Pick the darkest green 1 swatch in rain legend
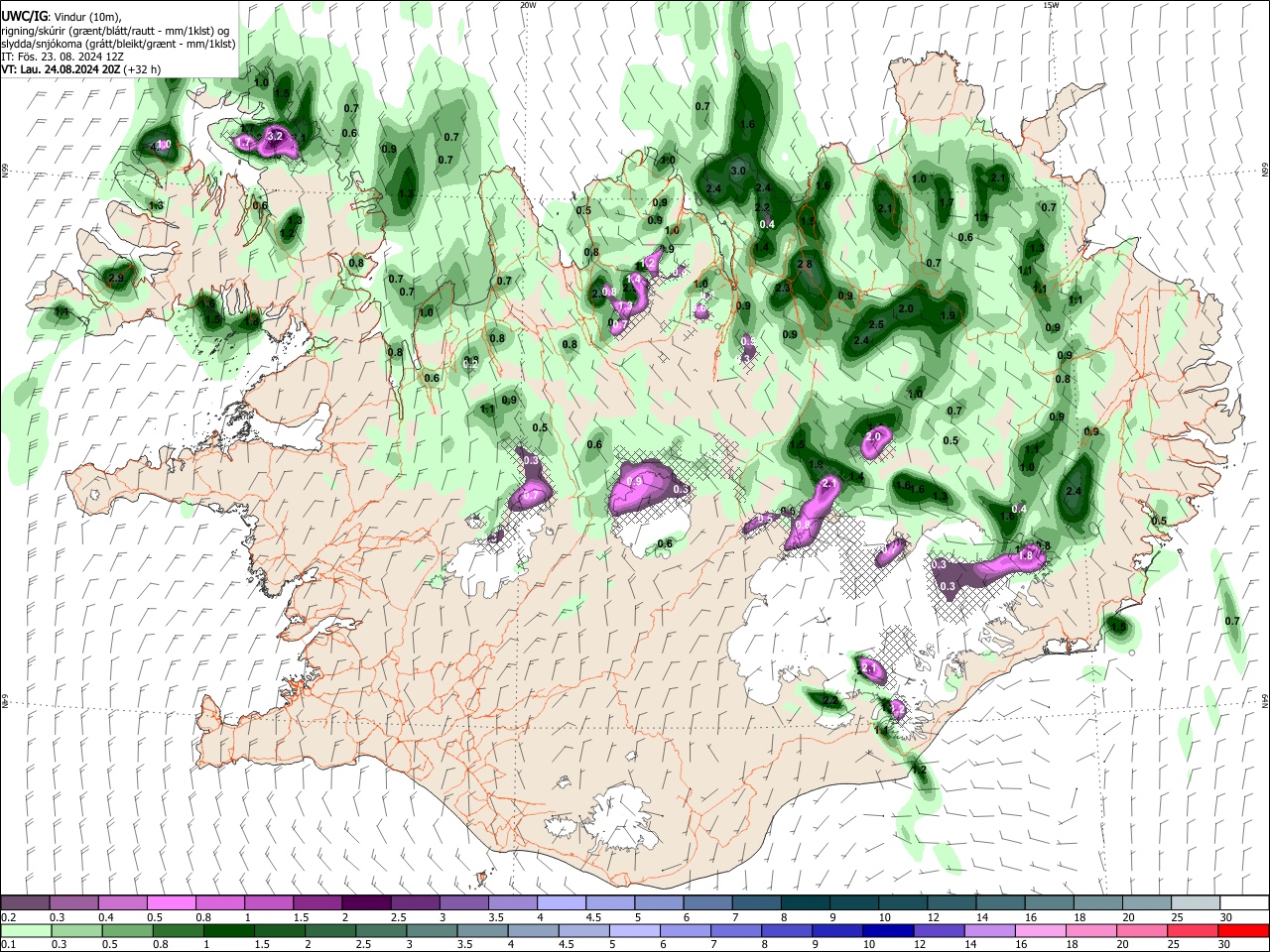This screenshot has width=1270, height=952. coord(228,930)
